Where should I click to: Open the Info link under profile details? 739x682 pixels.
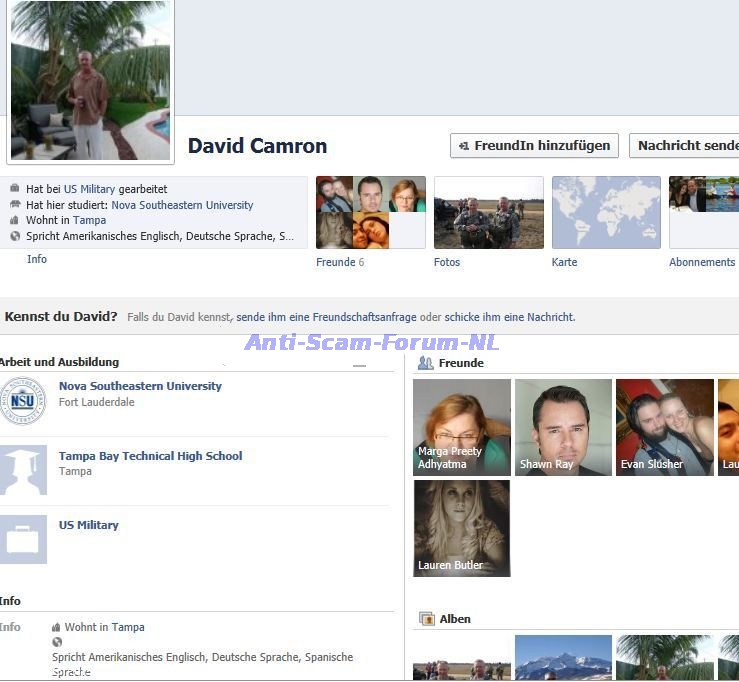37,259
